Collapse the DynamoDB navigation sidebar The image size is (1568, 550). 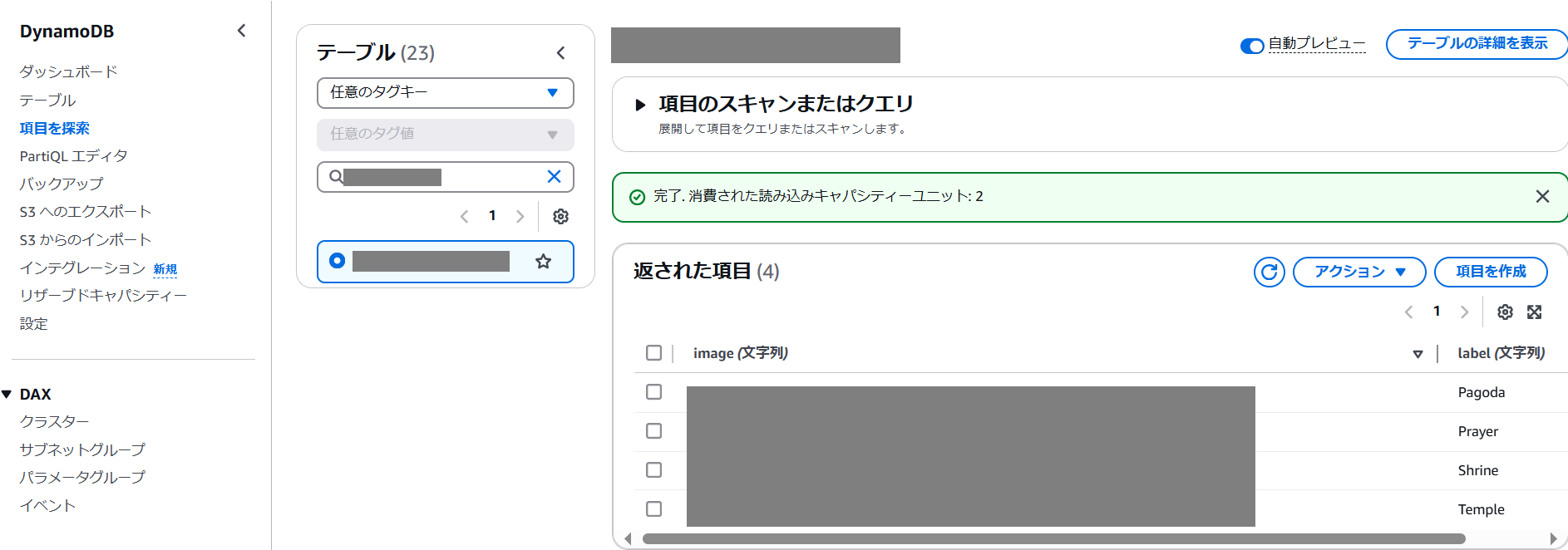point(241,31)
